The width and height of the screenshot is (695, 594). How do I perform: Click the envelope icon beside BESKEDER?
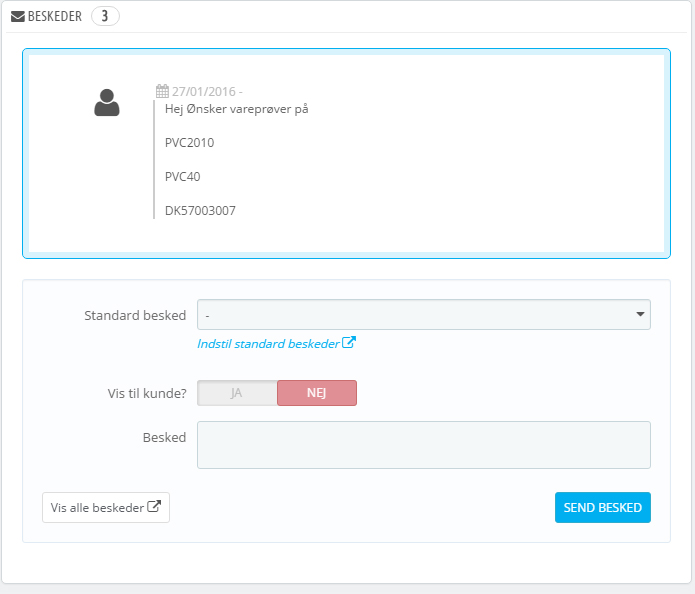tap(18, 17)
